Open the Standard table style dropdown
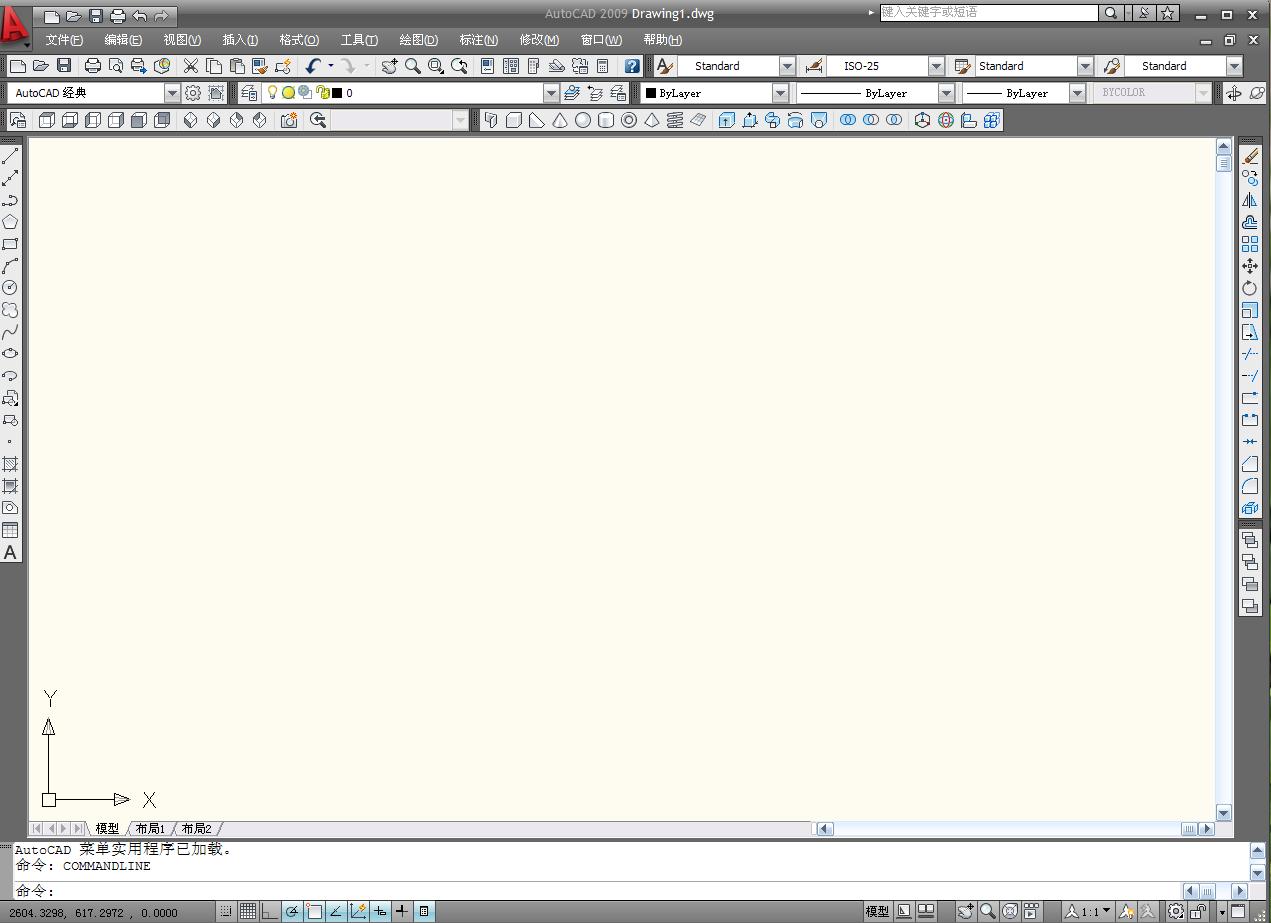 coord(1085,66)
